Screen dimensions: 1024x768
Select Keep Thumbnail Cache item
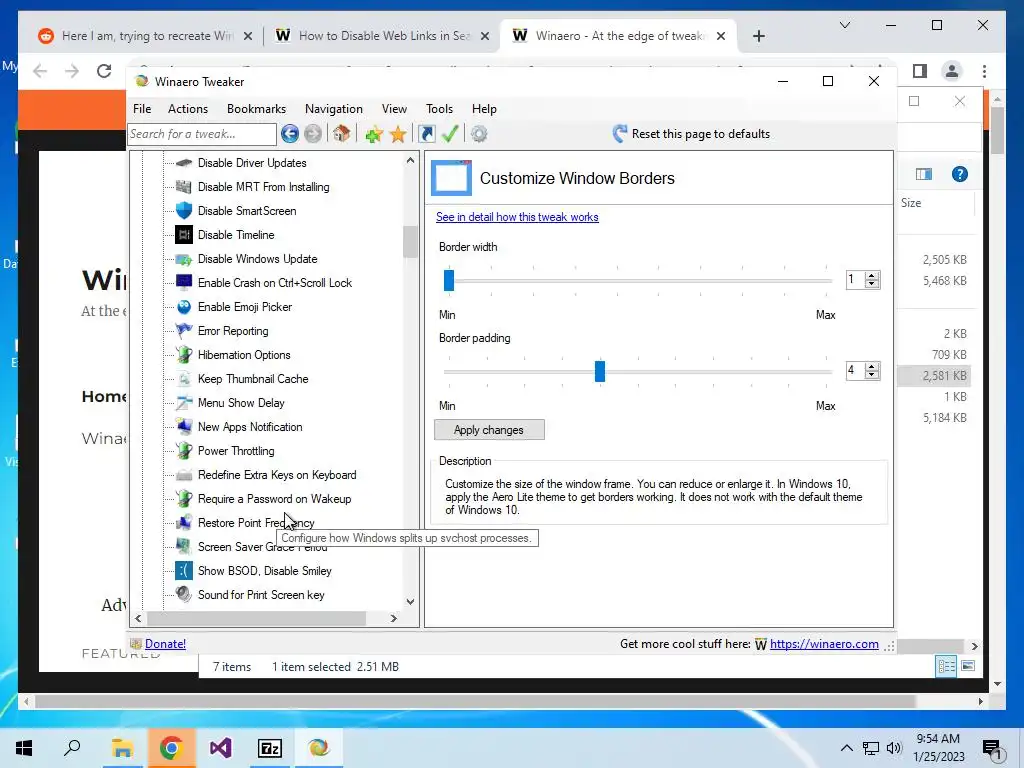click(253, 379)
